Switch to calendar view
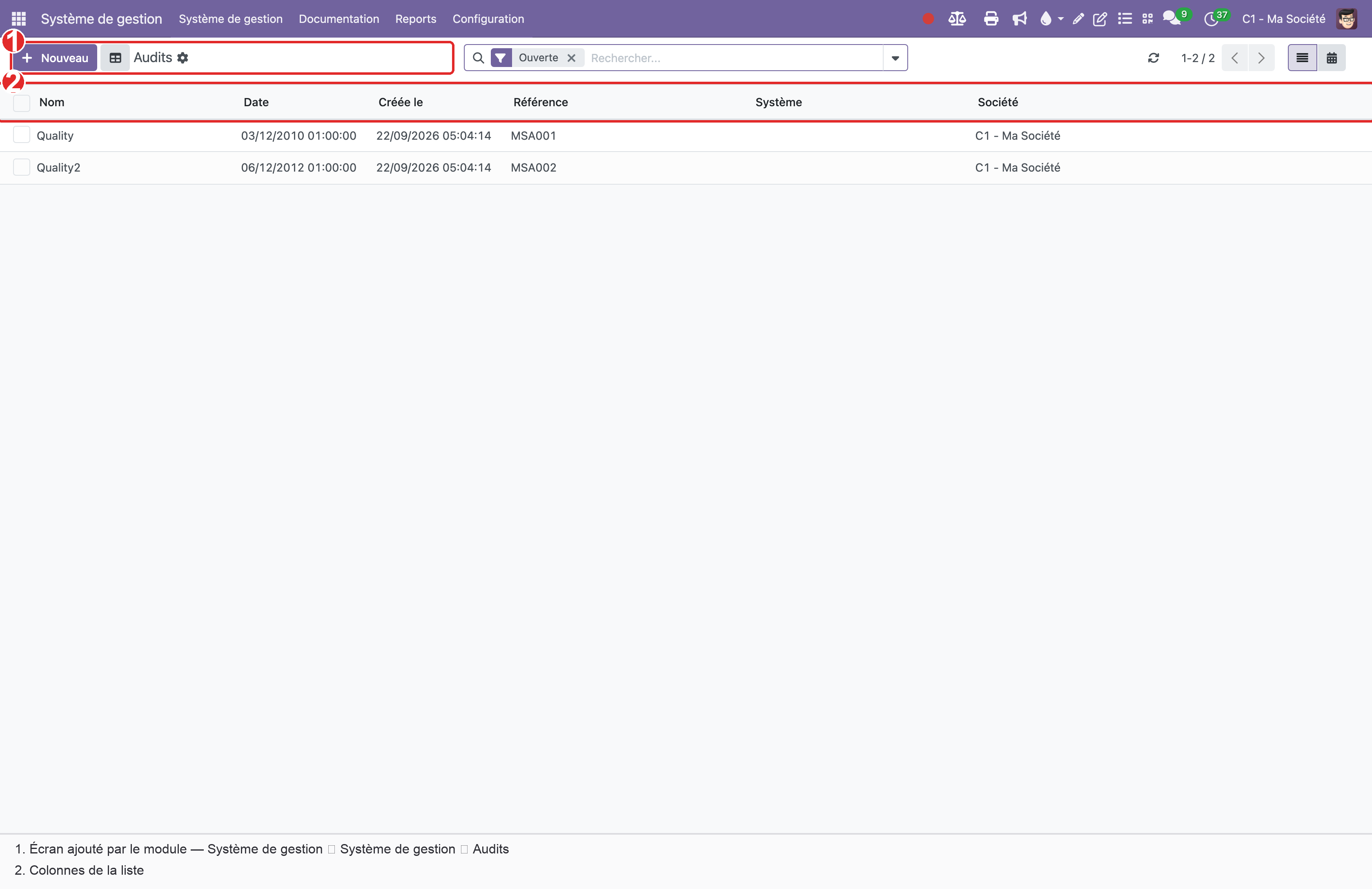 point(1332,58)
